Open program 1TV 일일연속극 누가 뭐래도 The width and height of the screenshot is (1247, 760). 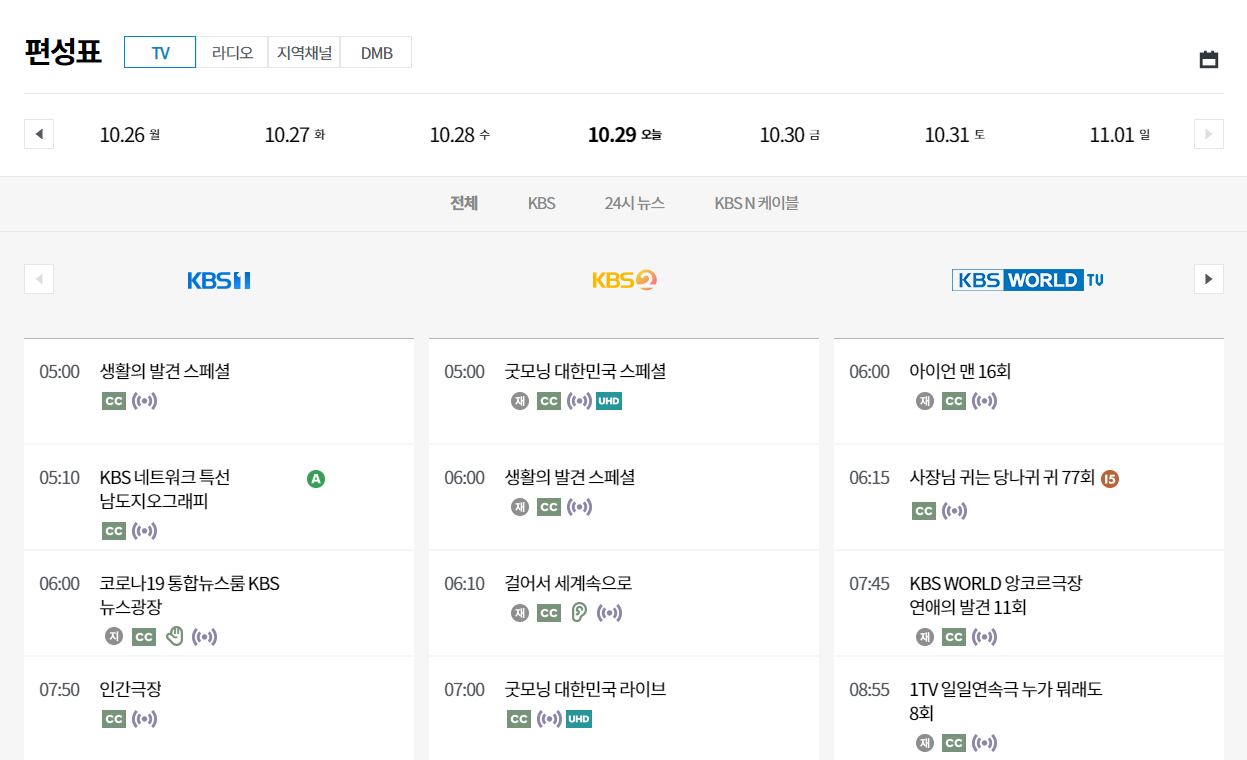1006,701
